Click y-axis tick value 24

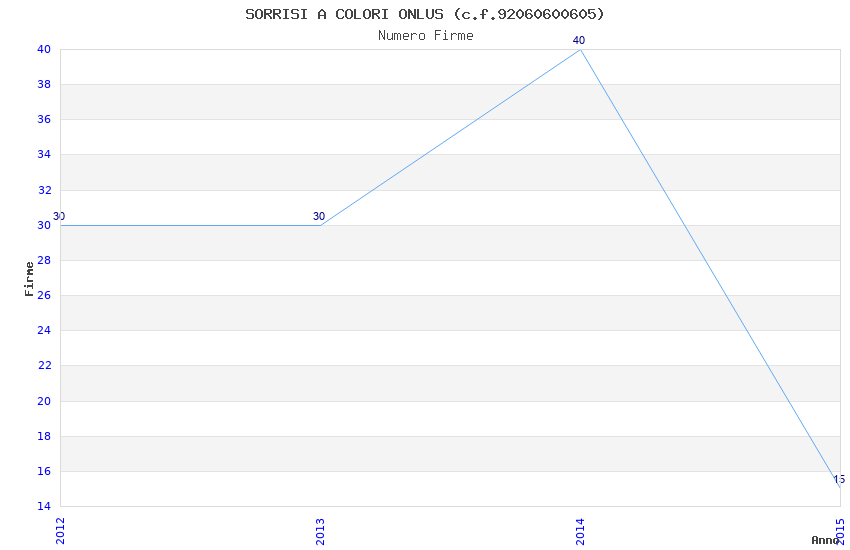[x=44, y=330]
